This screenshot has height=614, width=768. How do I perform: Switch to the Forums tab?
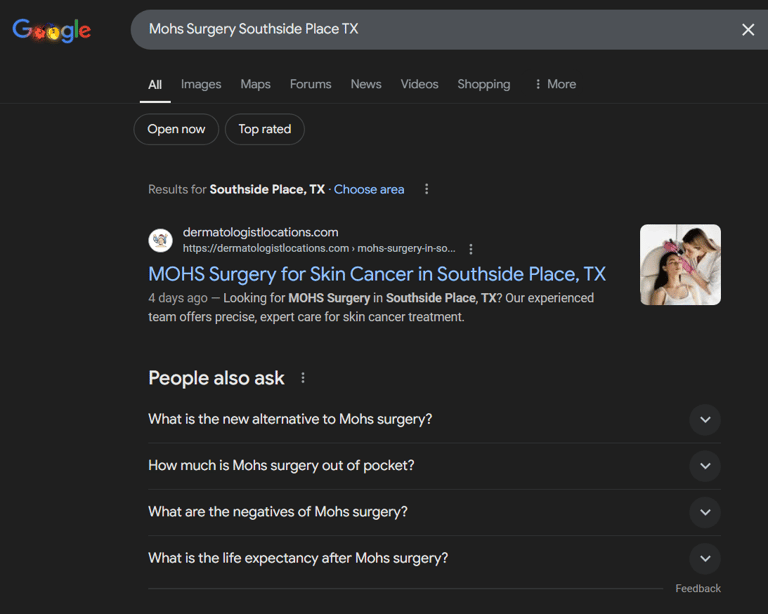click(311, 84)
